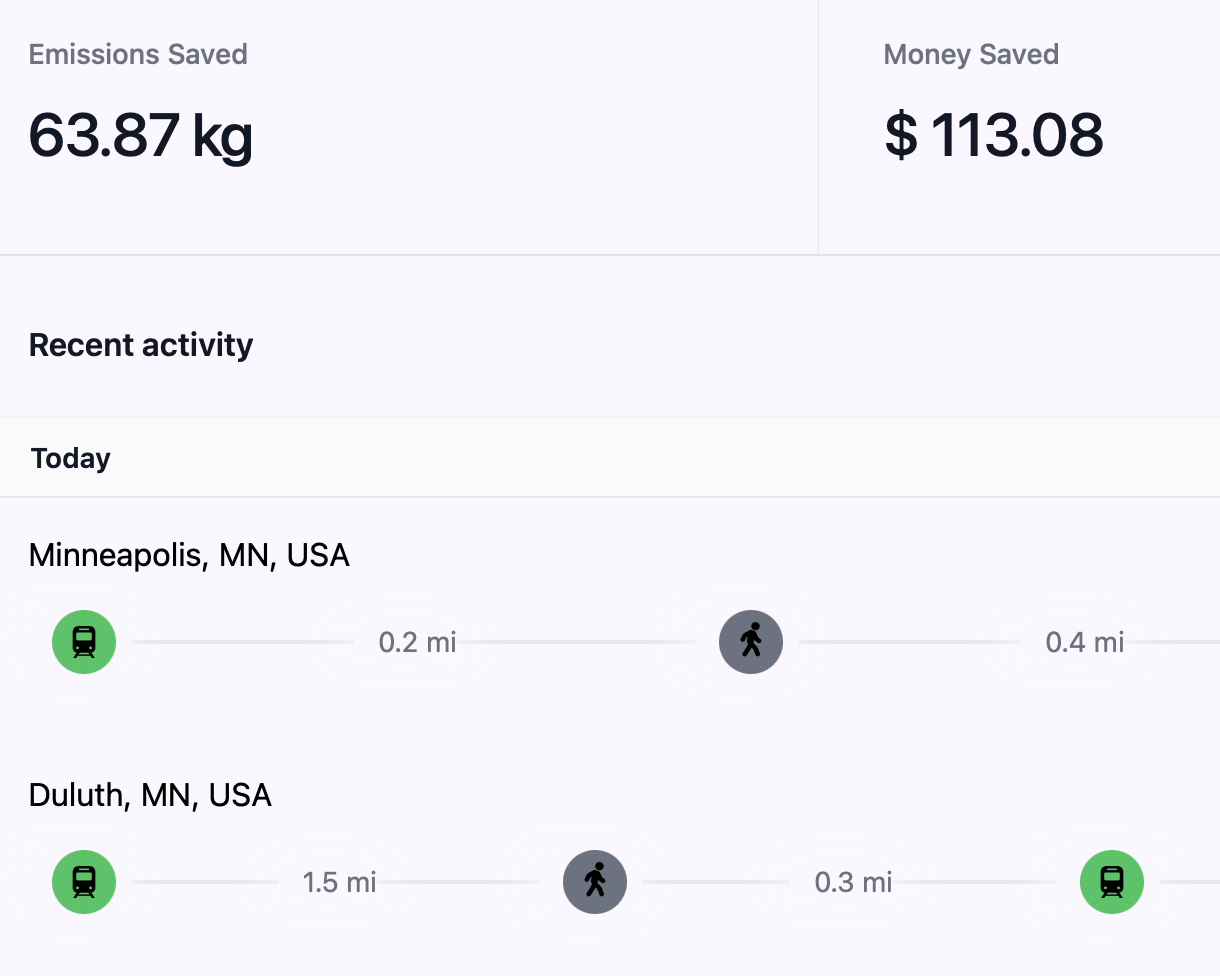Image resolution: width=1220 pixels, height=976 pixels.
Task: Click the line between Minneapolis train icon and 0.2 mi
Action: pos(242,642)
